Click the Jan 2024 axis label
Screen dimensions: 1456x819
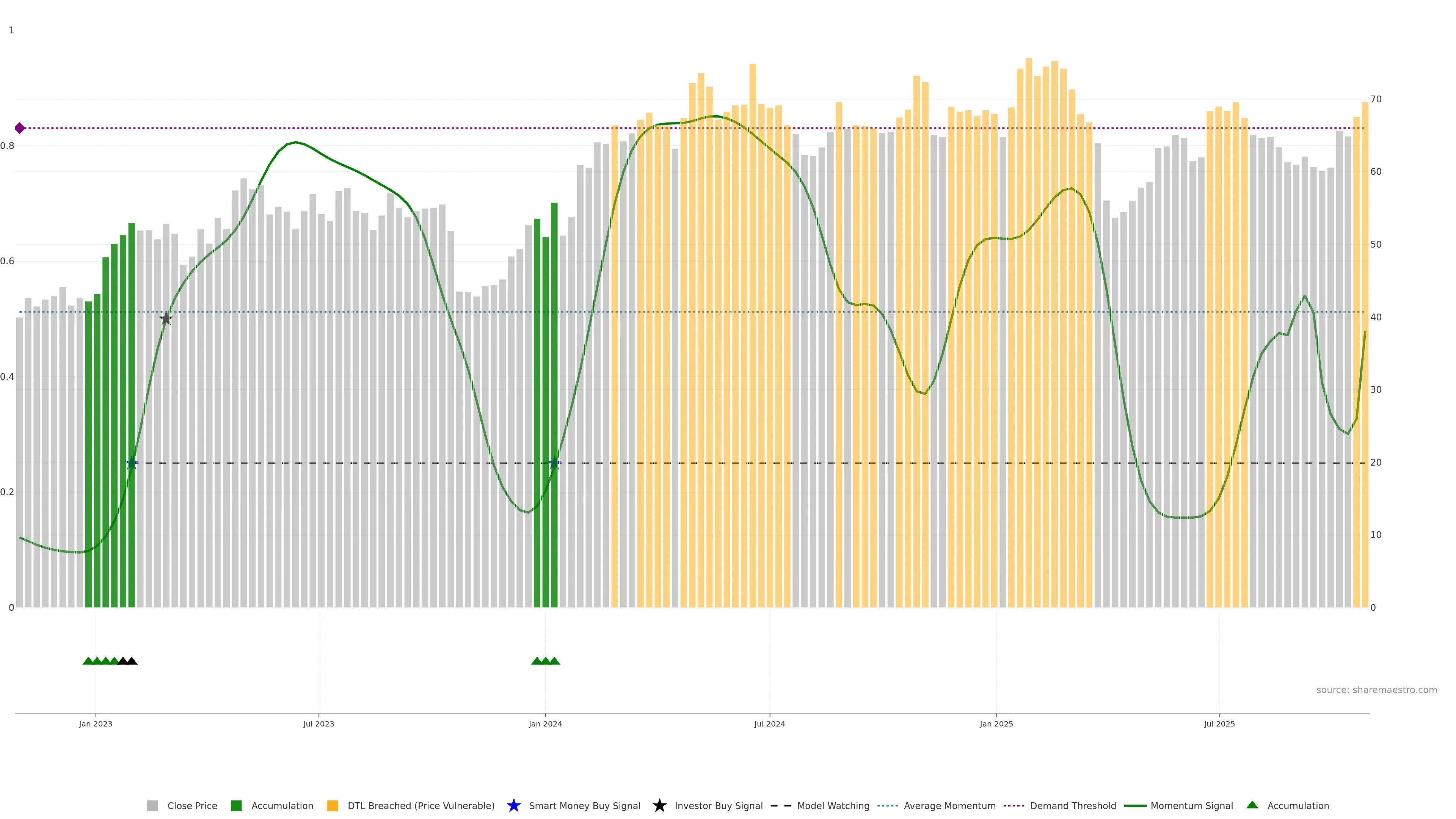point(545,723)
